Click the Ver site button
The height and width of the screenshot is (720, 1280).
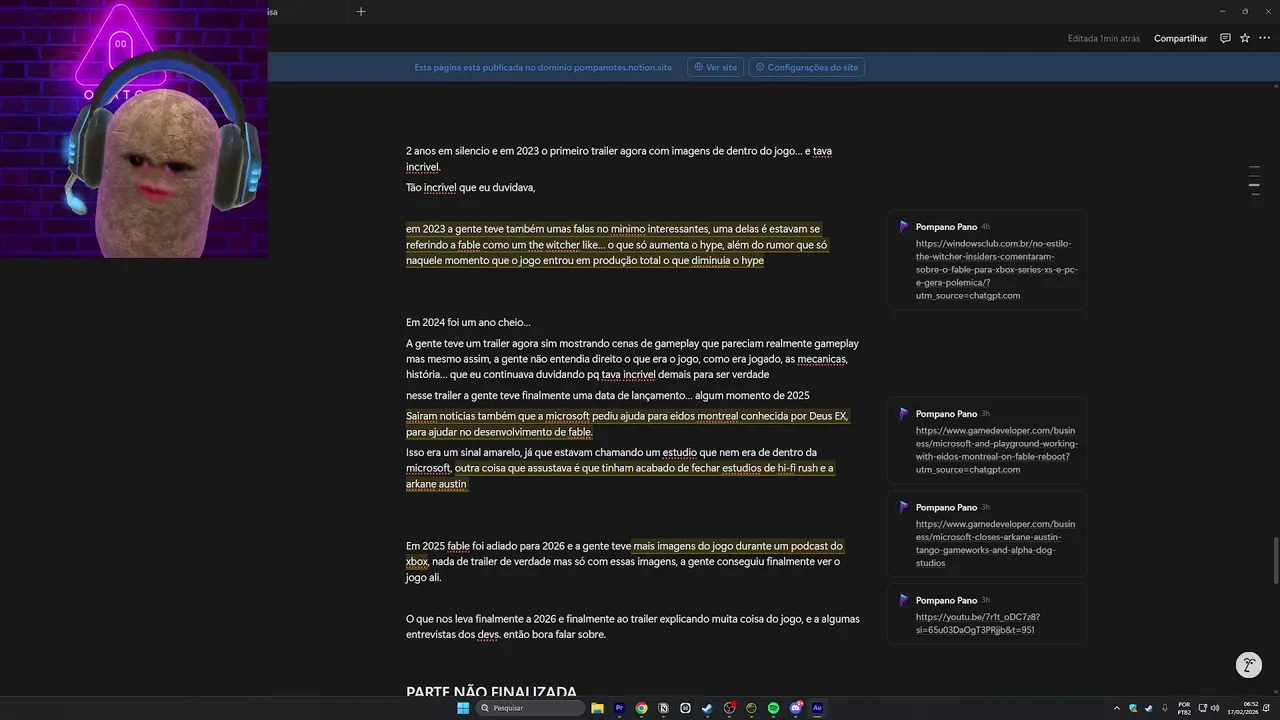(x=715, y=67)
